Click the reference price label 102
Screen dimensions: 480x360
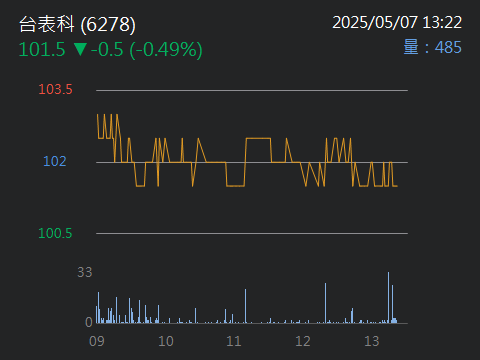pyautogui.click(x=55, y=161)
